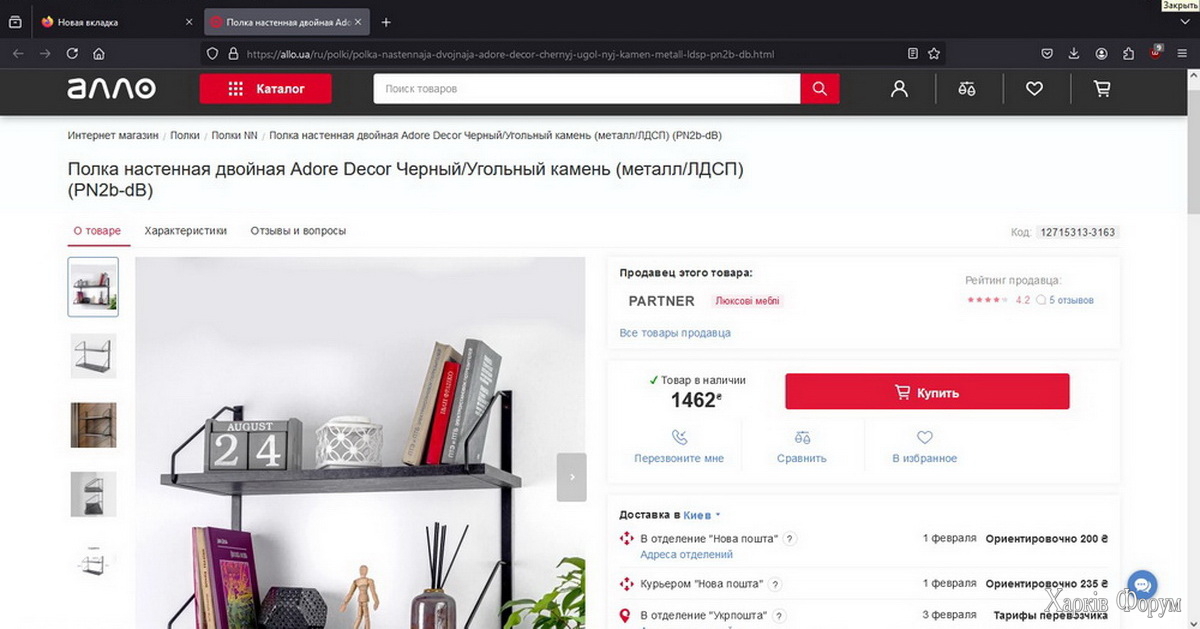Advance gallery with the next-image arrow
Screen dimensions: 1200x629
coord(572,477)
